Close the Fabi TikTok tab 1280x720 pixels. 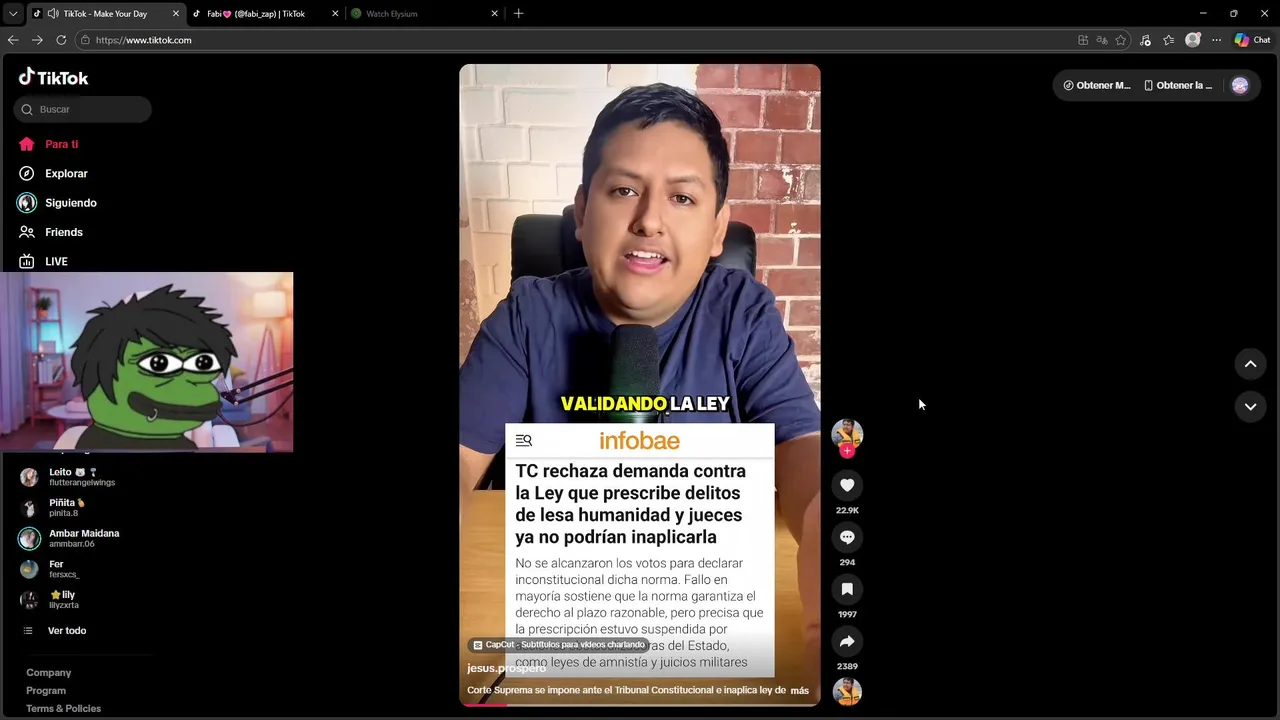pyautogui.click(x=335, y=14)
